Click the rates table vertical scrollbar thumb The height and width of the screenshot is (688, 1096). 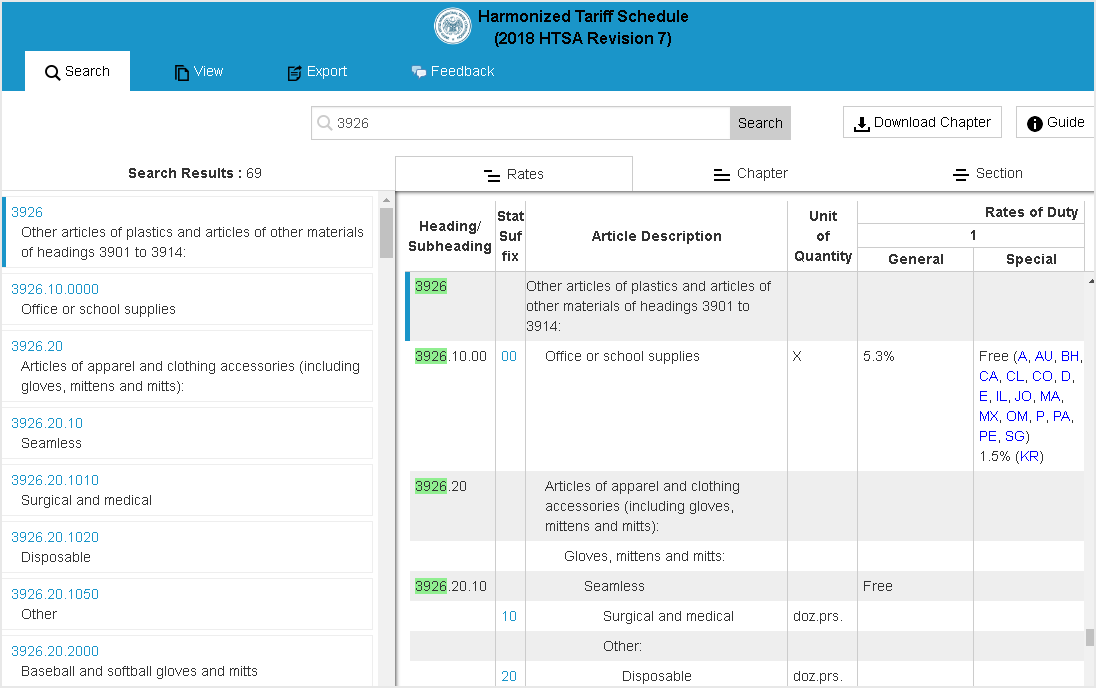pyautogui.click(x=1090, y=637)
